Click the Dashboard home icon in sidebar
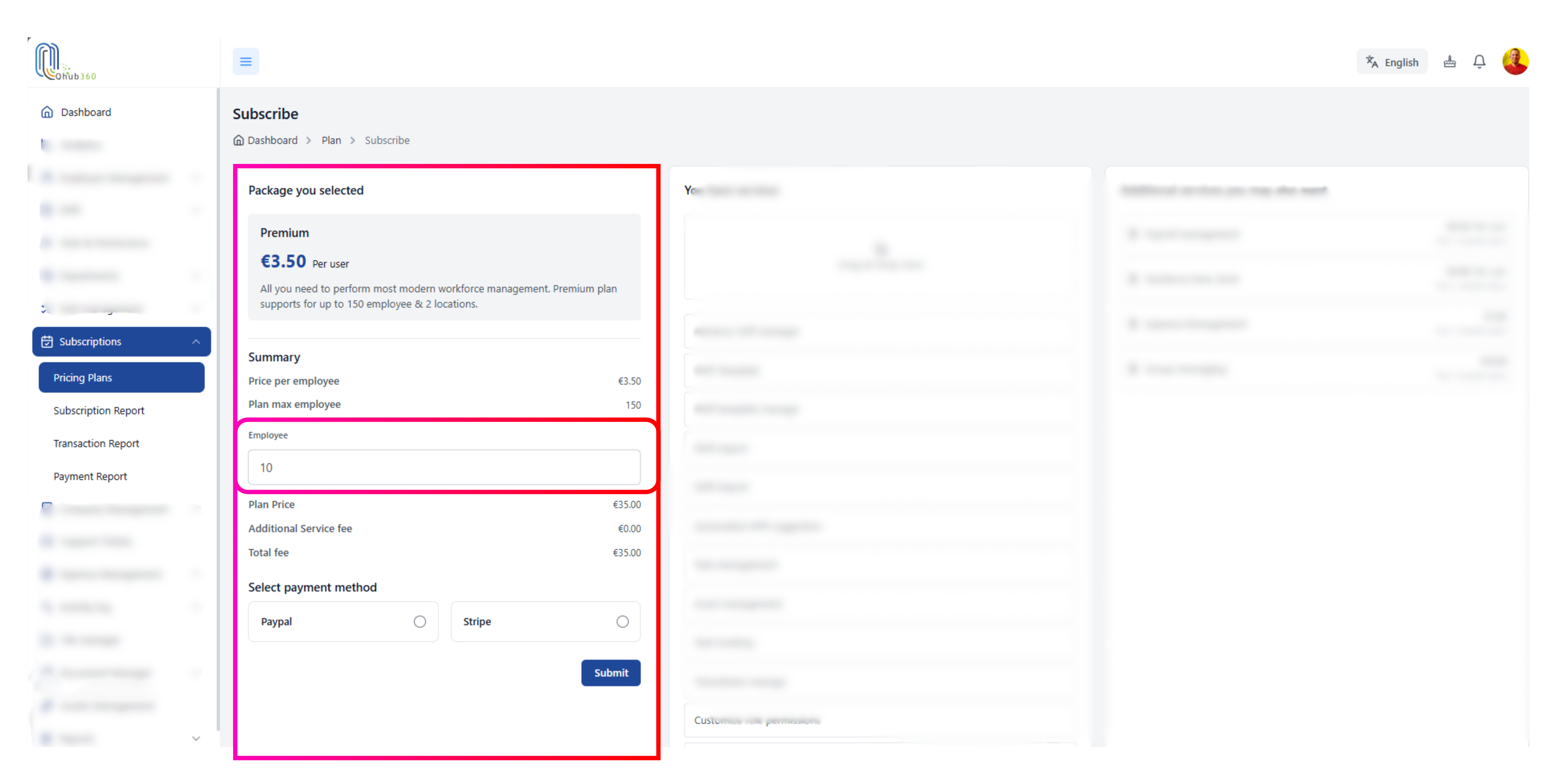1568x784 pixels. click(x=47, y=112)
